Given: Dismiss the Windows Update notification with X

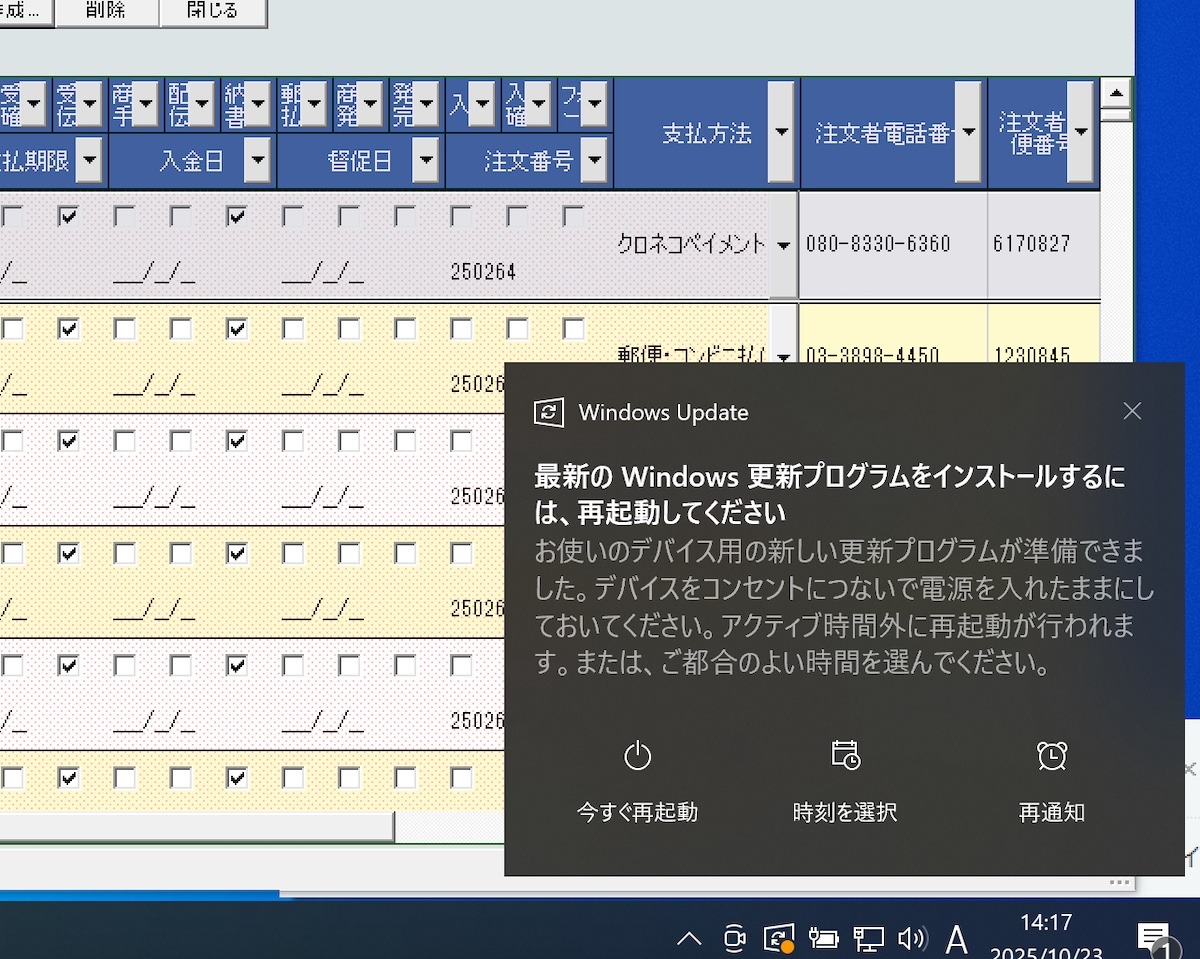Looking at the screenshot, I should (1132, 411).
